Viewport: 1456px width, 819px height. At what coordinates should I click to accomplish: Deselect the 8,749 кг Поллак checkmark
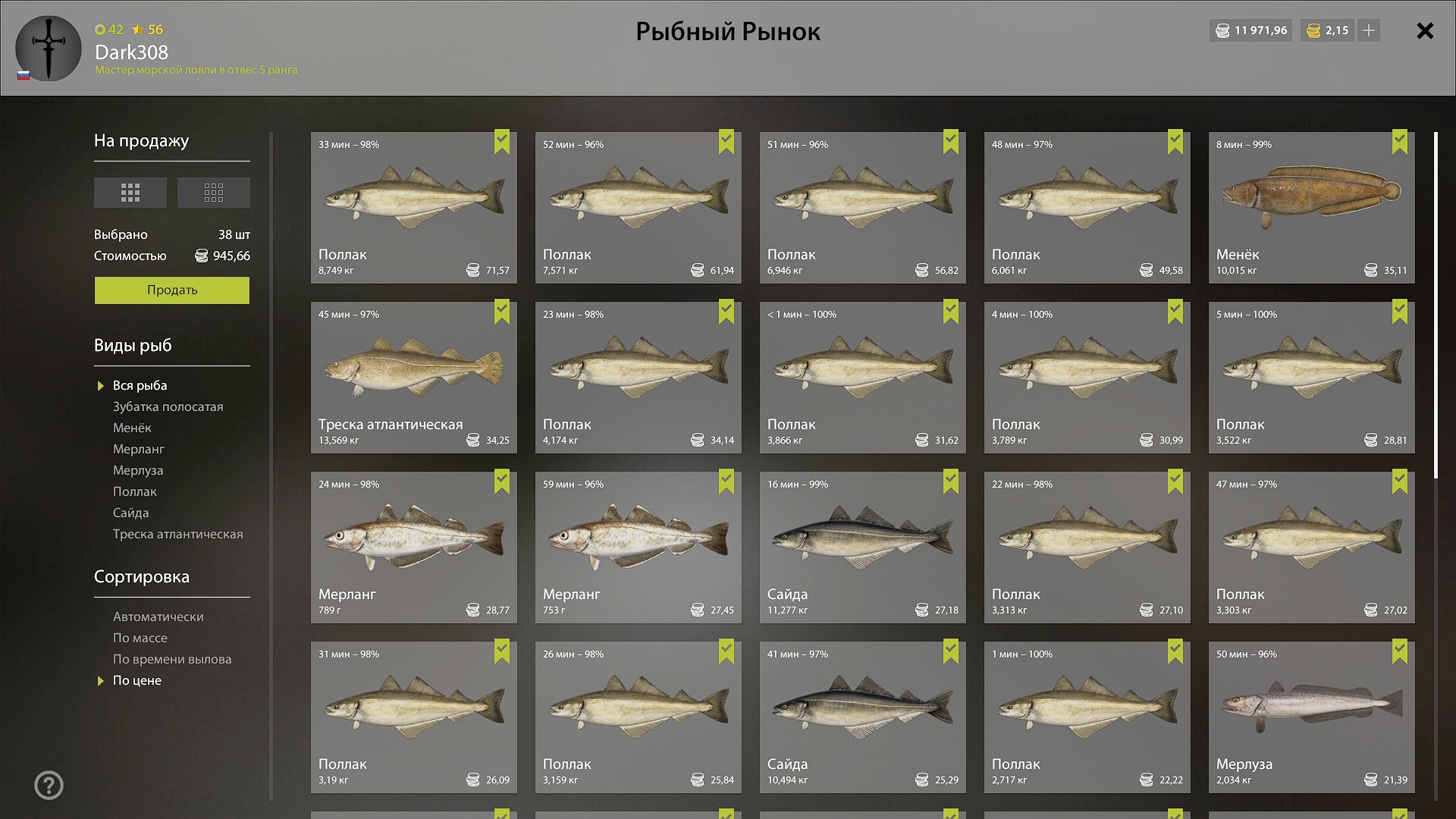pos(502,142)
